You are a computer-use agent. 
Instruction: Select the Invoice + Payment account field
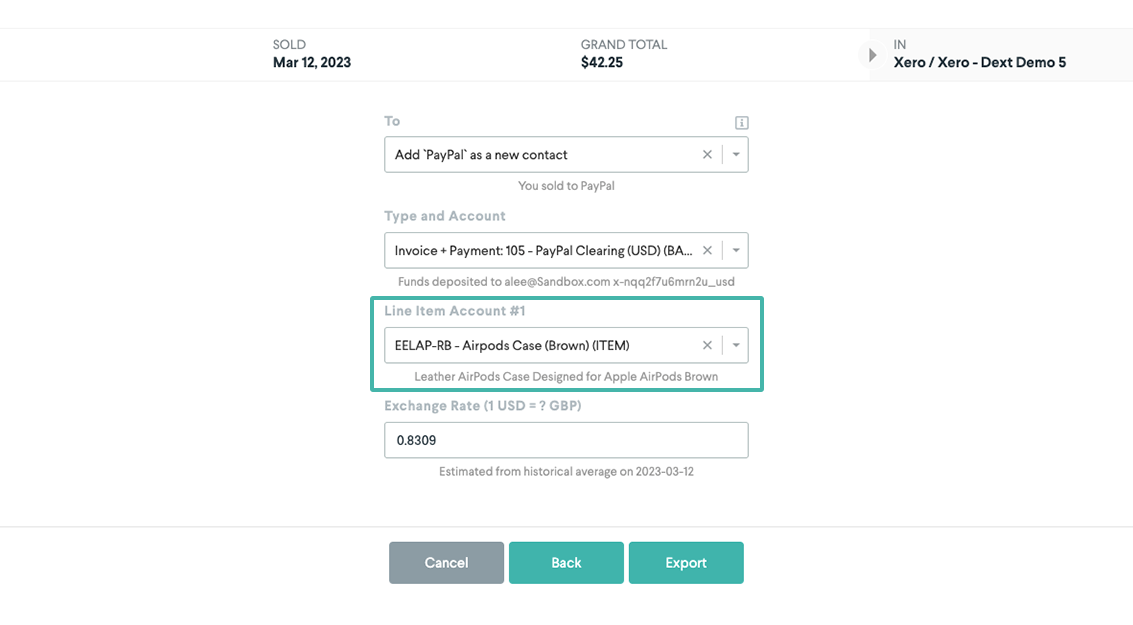pos(540,250)
